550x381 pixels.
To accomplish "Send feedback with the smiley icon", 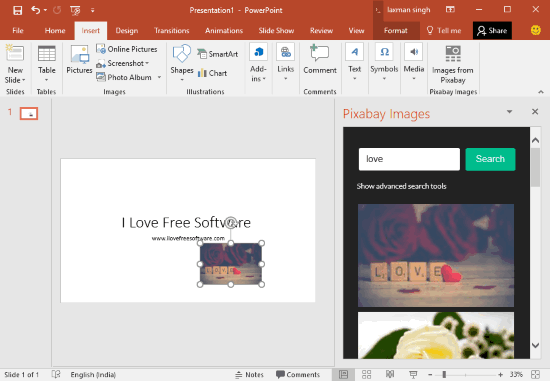I will tap(536, 30).
